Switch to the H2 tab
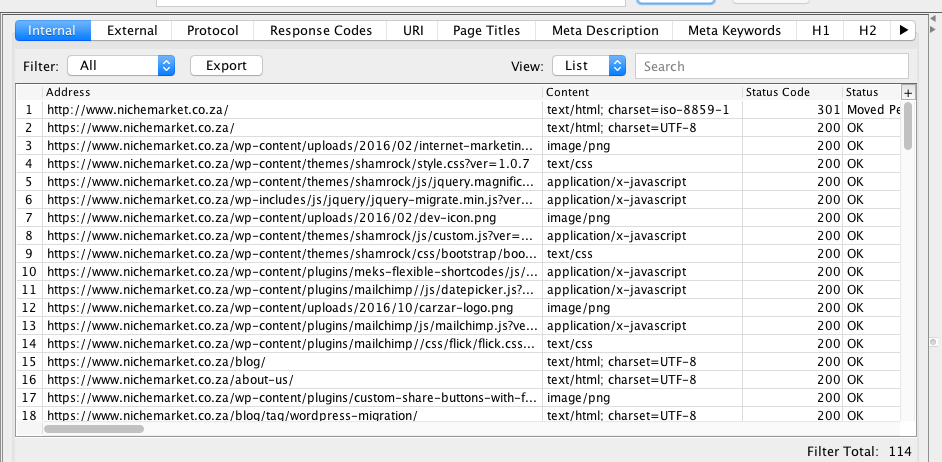Screen dimensions: 942x462 pos(868,31)
